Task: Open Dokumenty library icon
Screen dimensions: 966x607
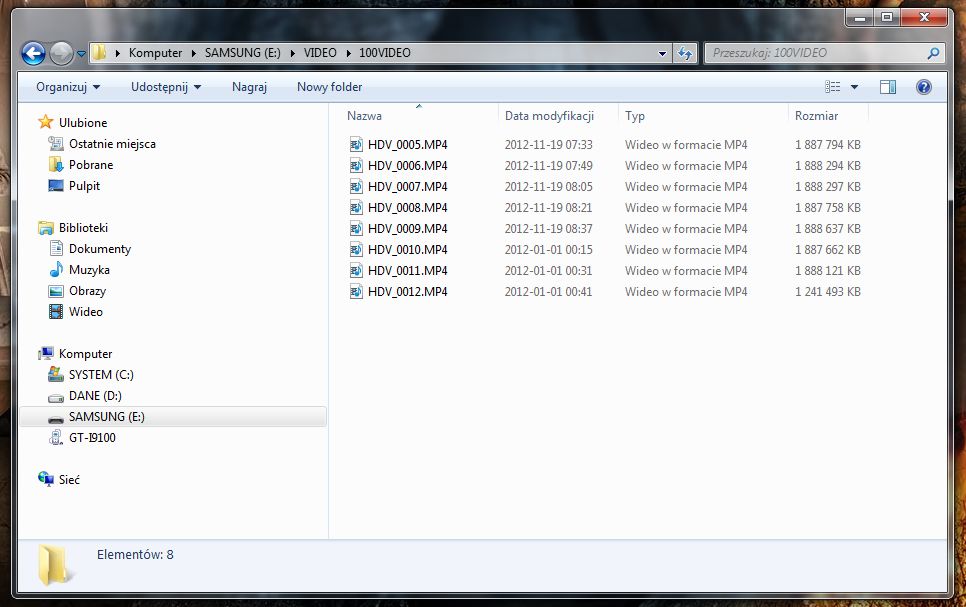Action: [x=56, y=248]
